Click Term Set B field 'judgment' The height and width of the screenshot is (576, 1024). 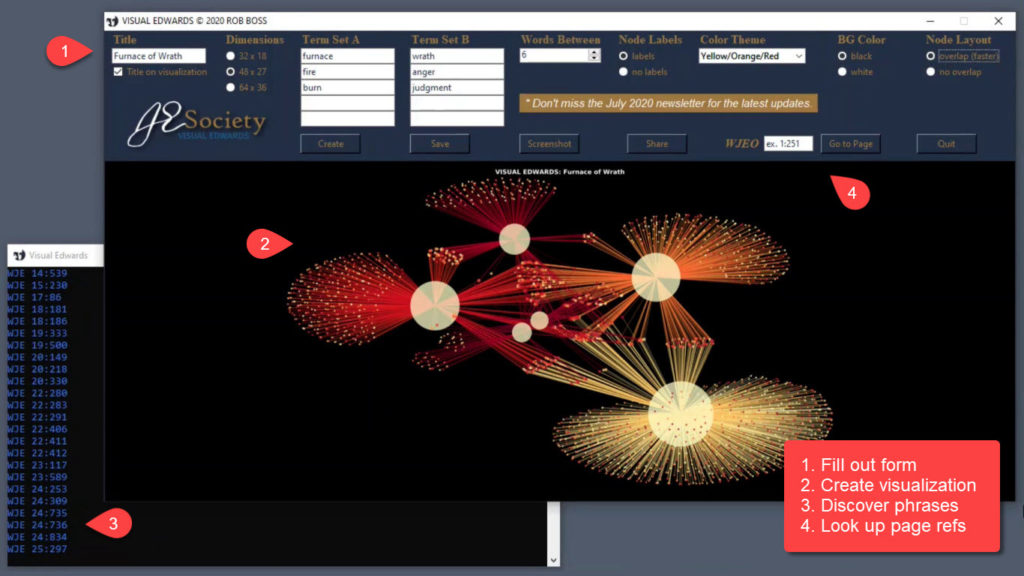457,88
